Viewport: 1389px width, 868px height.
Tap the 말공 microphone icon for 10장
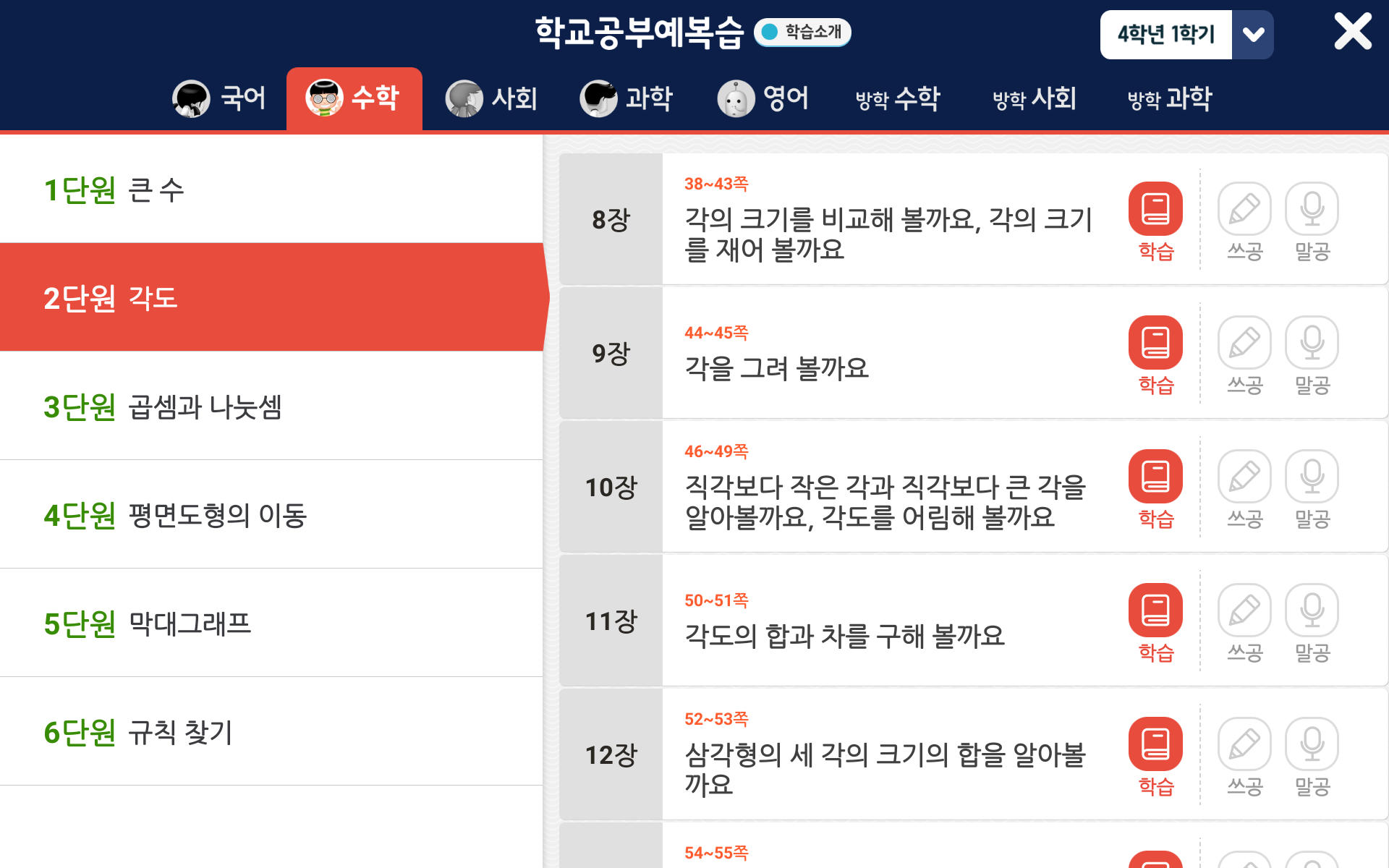1312,477
